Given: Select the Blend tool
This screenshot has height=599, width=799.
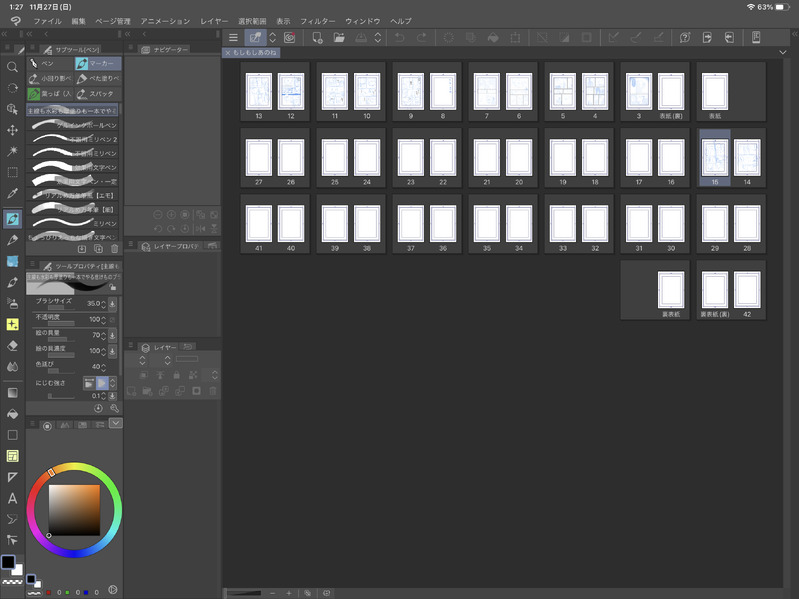Looking at the screenshot, I should pyautogui.click(x=12, y=367).
